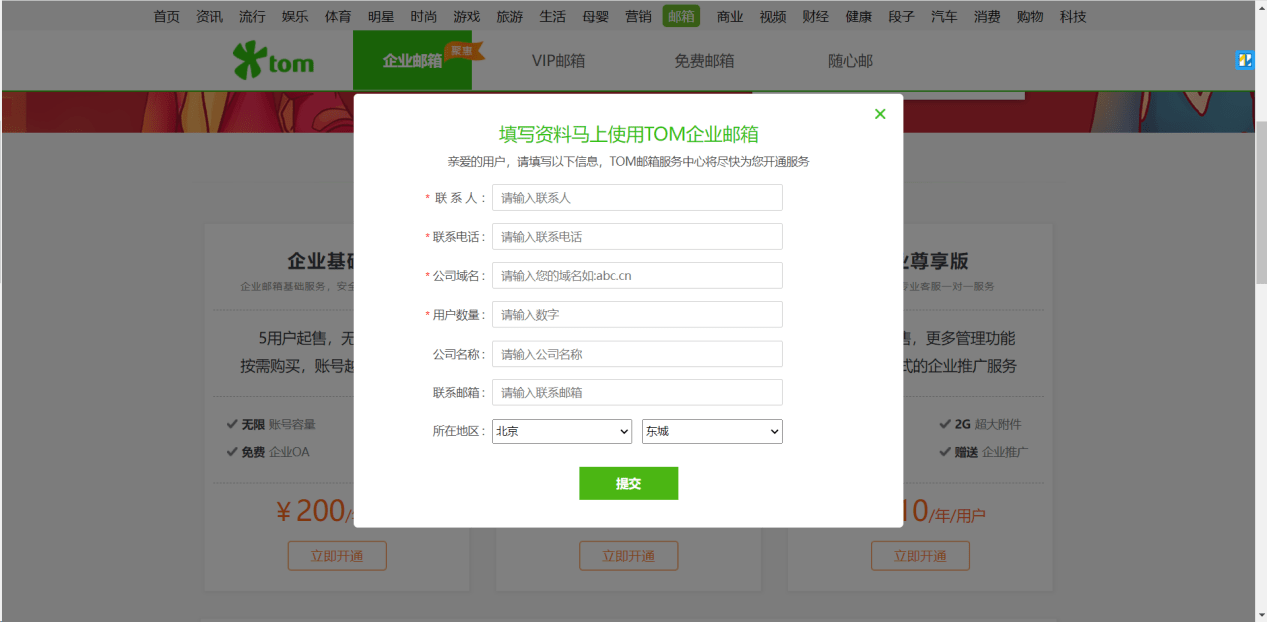Open the 北京 province dropdown

(561, 431)
